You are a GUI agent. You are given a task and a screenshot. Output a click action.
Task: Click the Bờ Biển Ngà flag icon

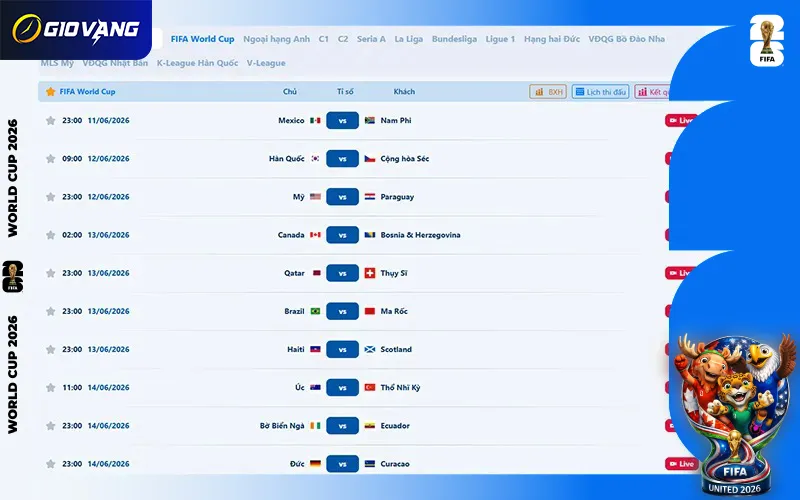(315, 426)
